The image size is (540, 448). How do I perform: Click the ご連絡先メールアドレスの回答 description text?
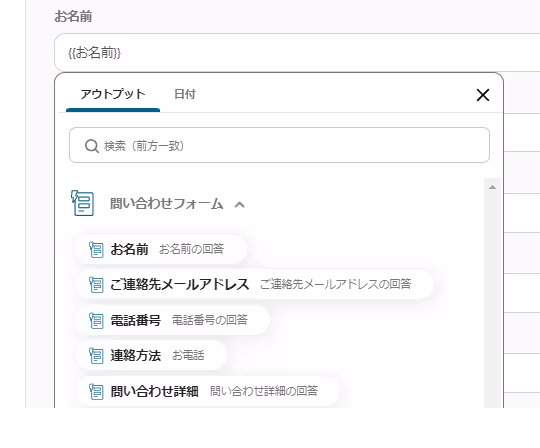(335, 284)
